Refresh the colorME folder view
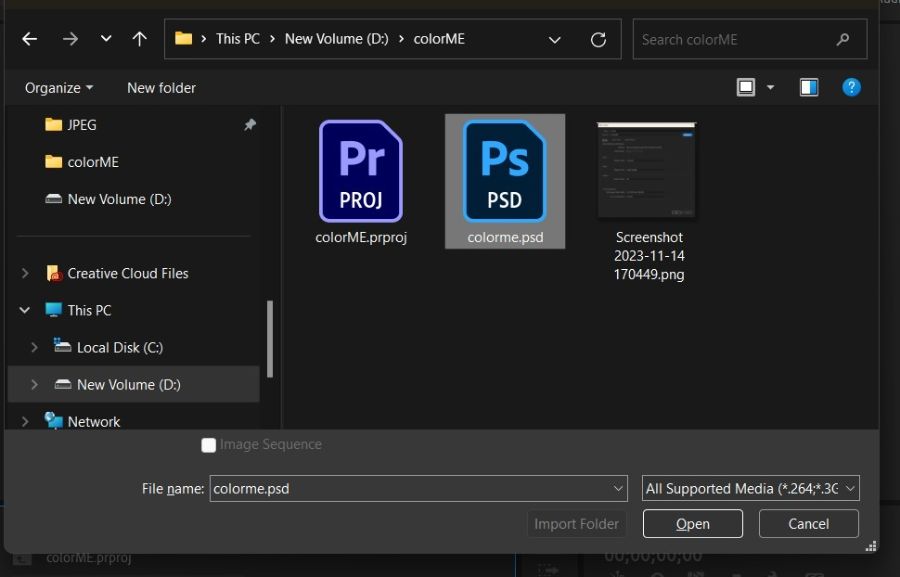Viewport: 900px width, 577px height. click(598, 40)
